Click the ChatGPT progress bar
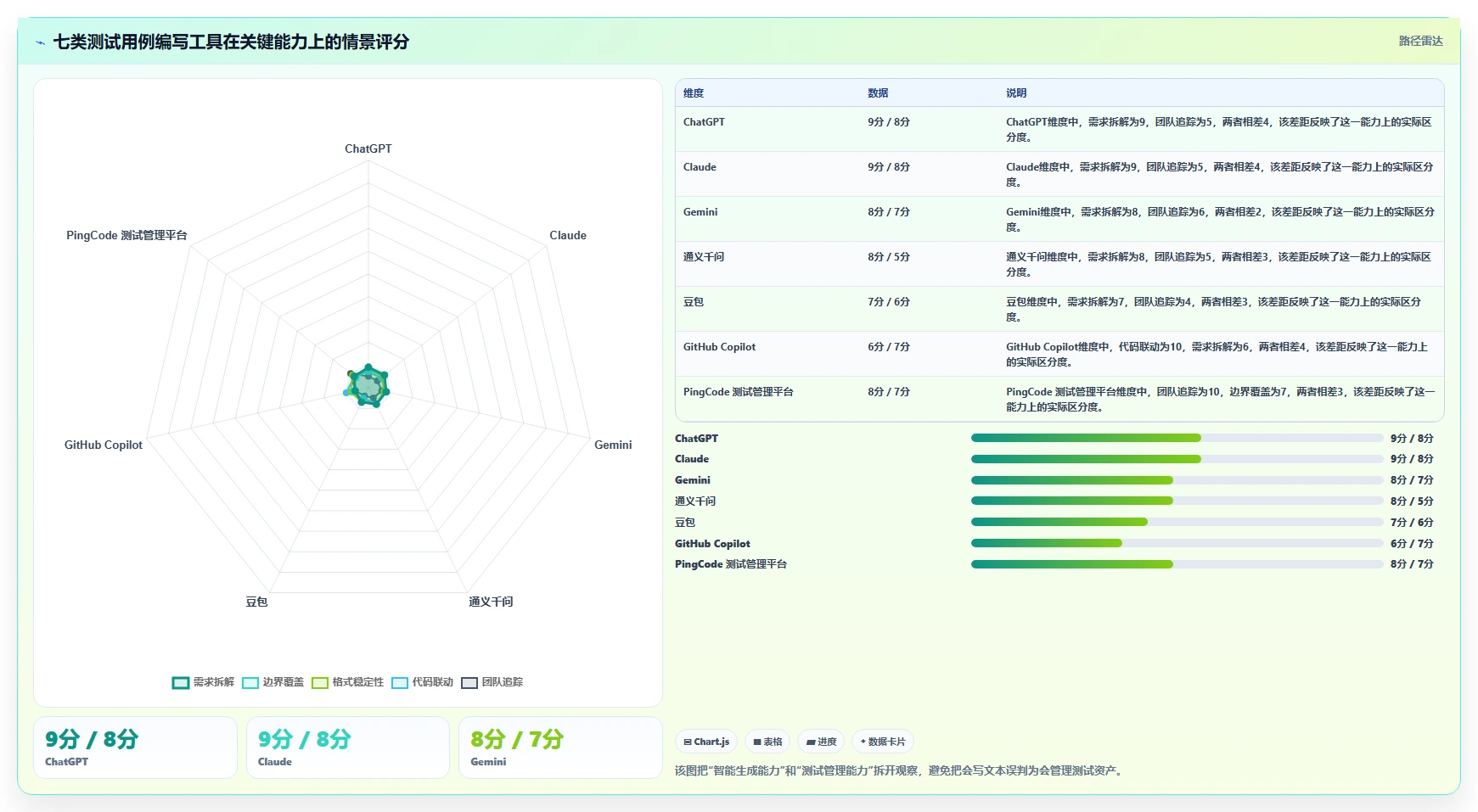 click(x=1177, y=438)
